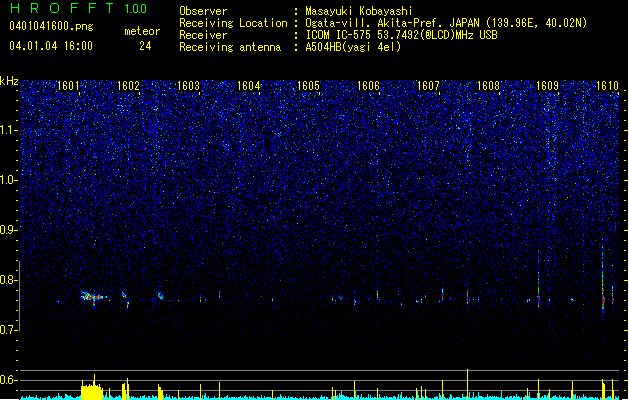
Task: Click the 1607 time marker
Action: pos(428,85)
